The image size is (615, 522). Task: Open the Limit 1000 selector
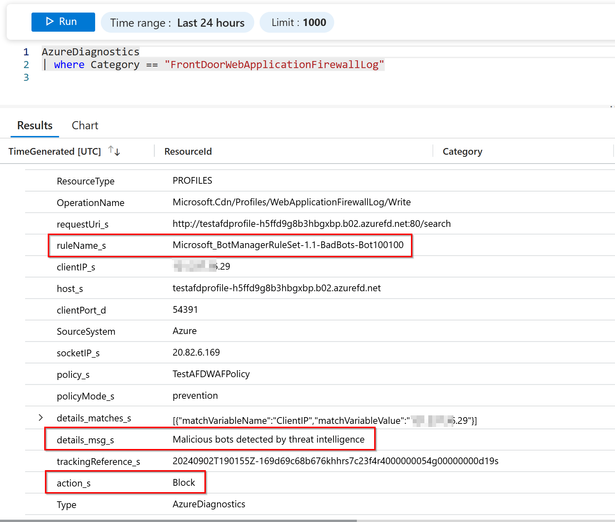pos(297,22)
